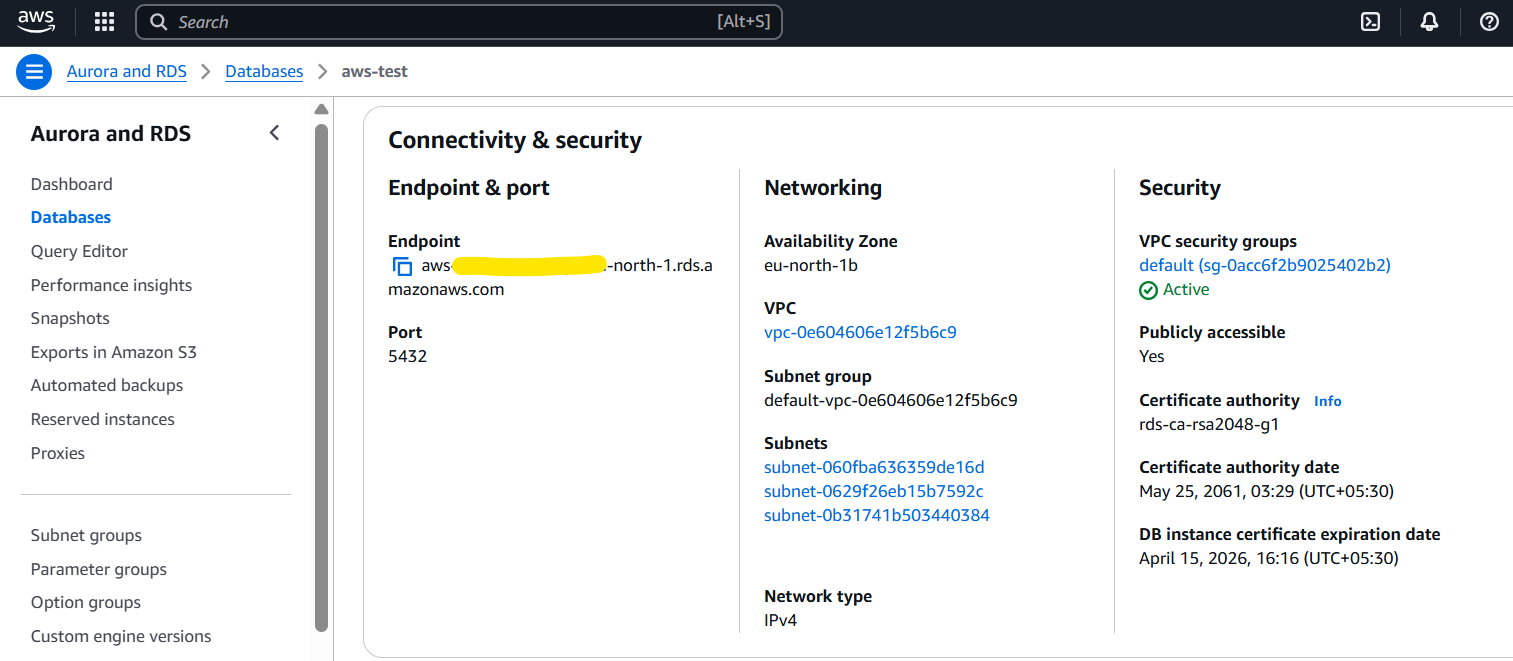Click the sidebar scroll up arrow

pyautogui.click(x=321, y=109)
